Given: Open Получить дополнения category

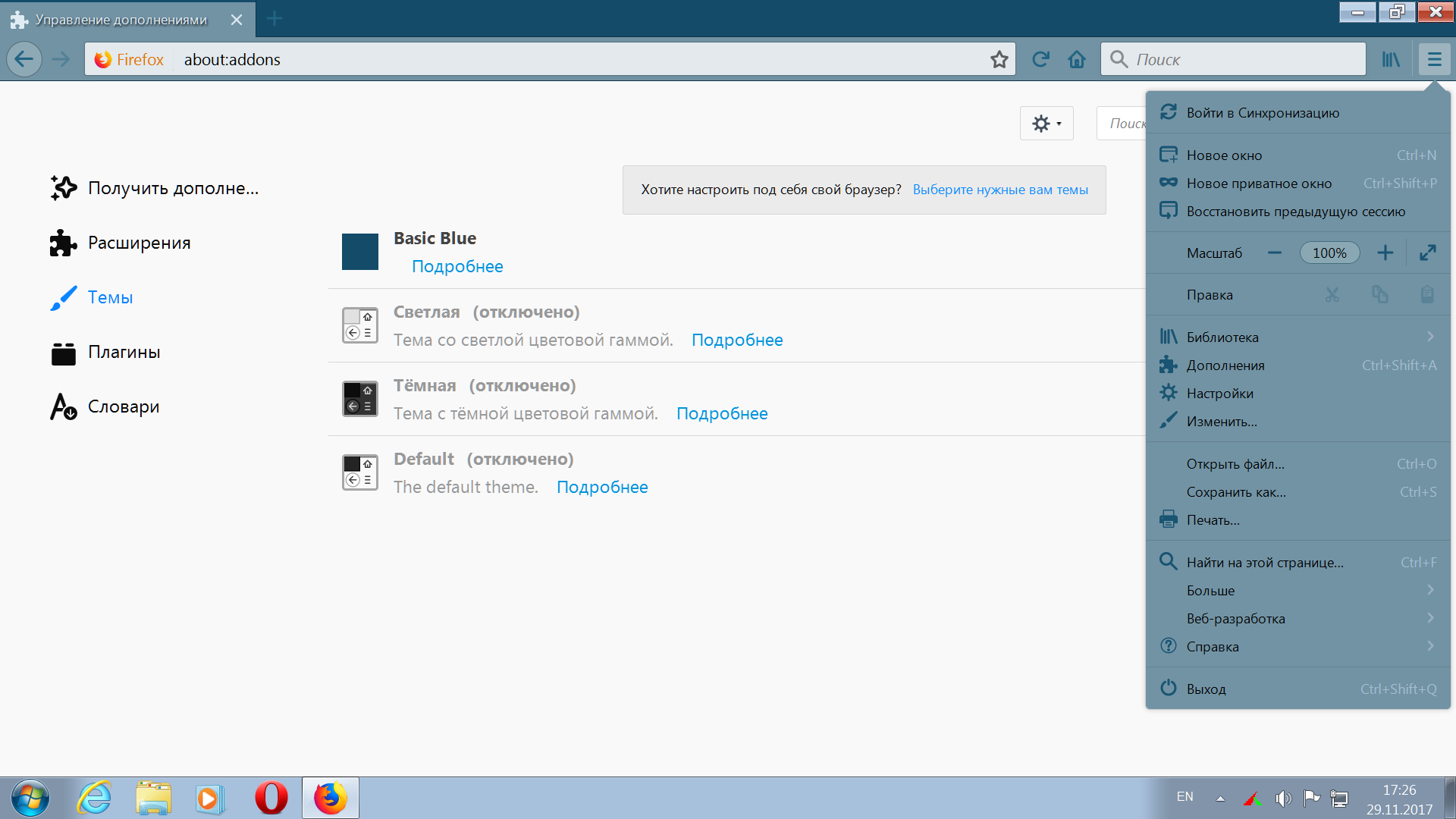Looking at the screenshot, I should coord(155,188).
